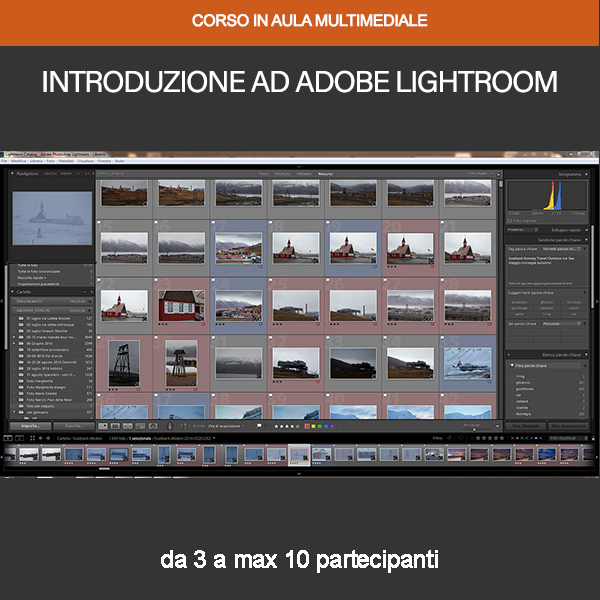Collapse the Cartelle panel
600x600 pixels.
click(x=12, y=292)
